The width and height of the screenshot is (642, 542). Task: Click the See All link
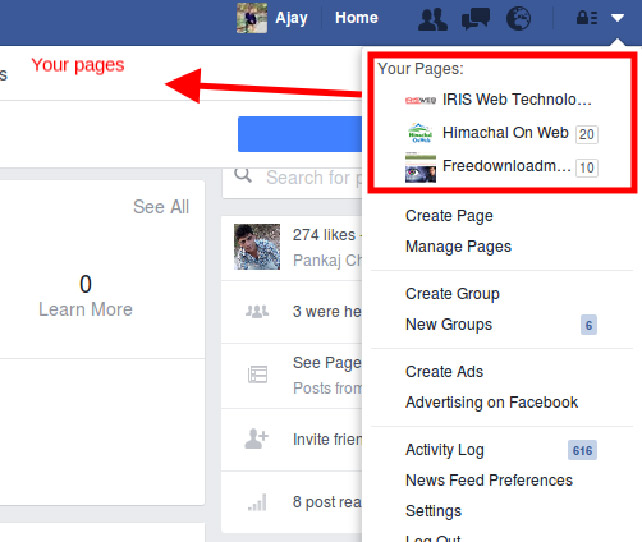[161, 207]
